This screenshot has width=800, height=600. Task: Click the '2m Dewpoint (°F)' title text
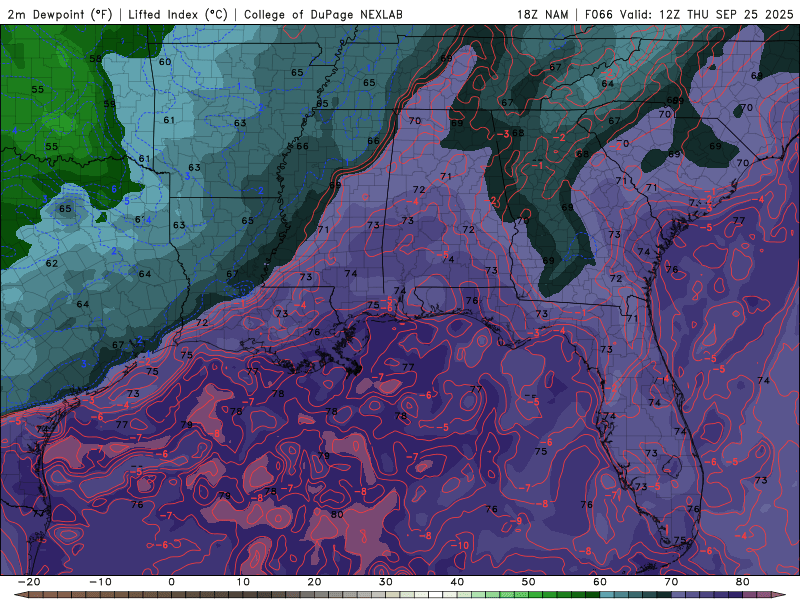pyautogui.click(x=60, y=14)
